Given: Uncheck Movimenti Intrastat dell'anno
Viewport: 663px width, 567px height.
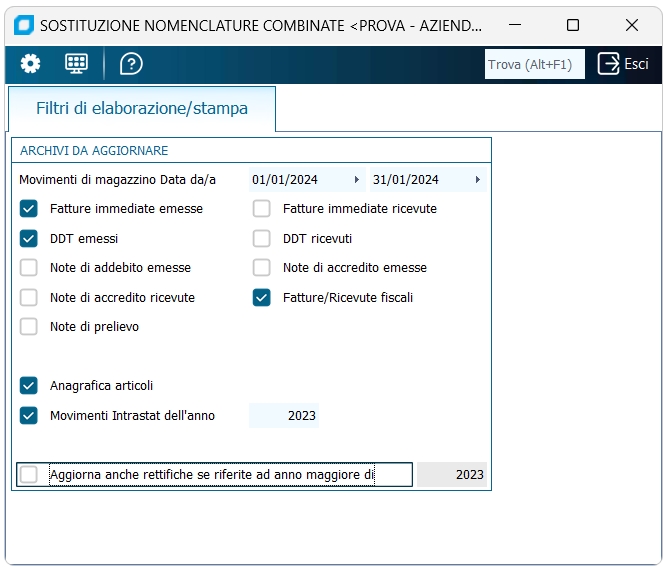Looking at the screenshot, I should pos(28,416).
